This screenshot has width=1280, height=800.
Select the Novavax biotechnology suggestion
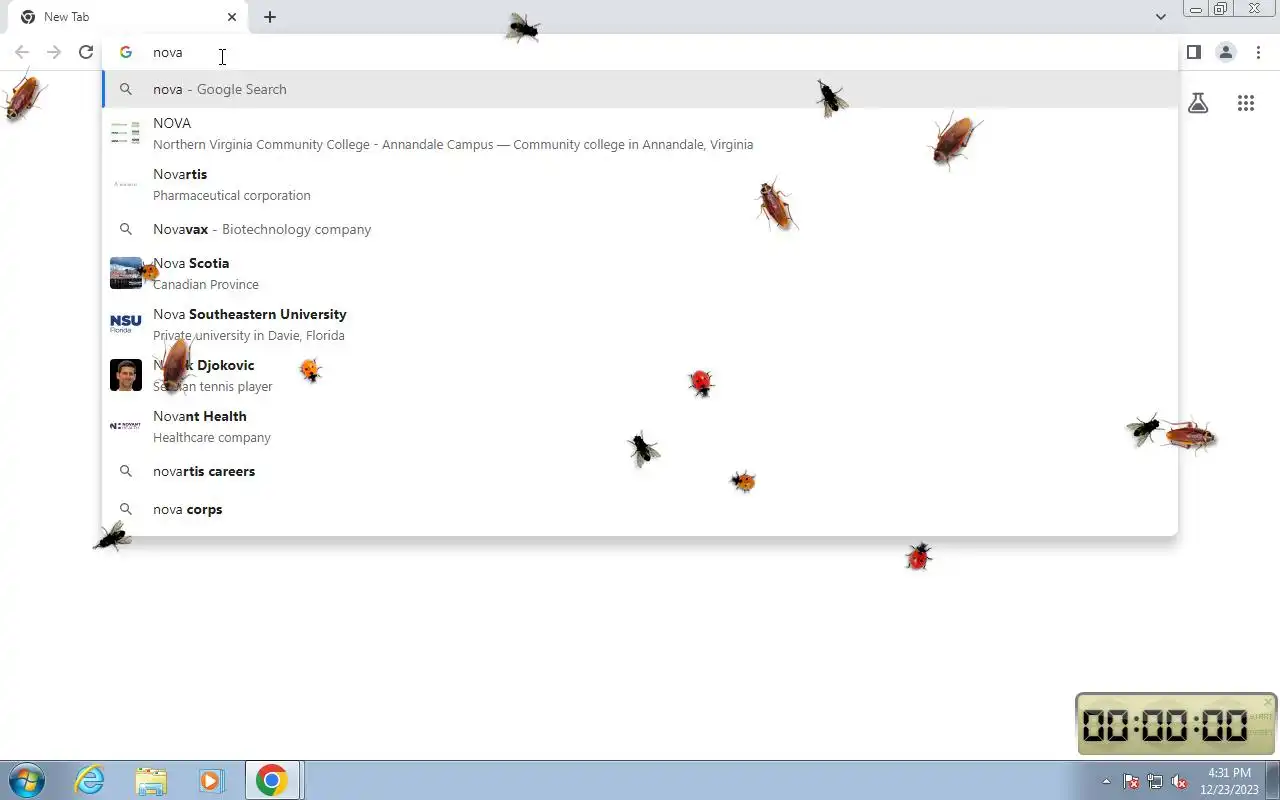pyautogui.click(x=640, y=229)
